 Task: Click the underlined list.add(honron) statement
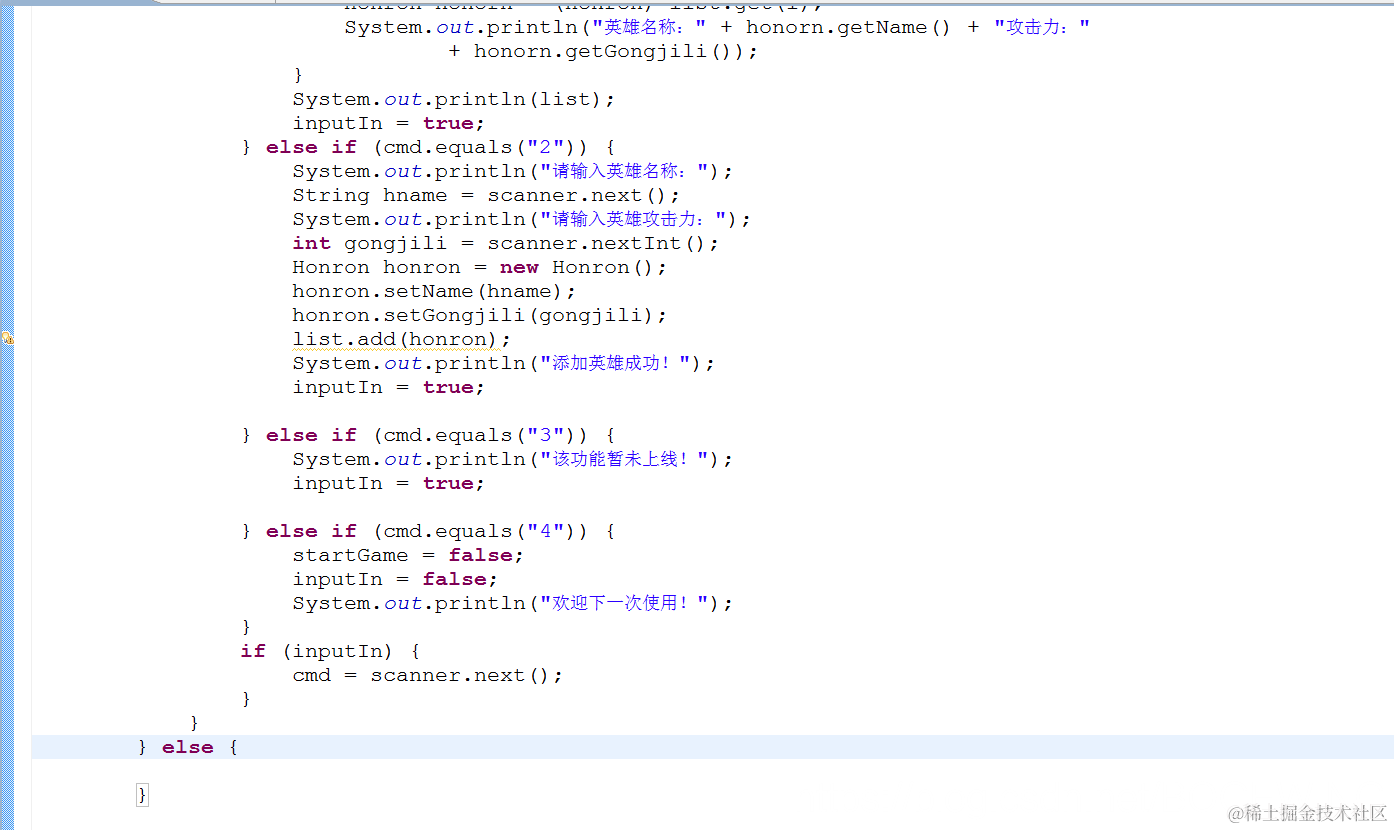point(401,339)
